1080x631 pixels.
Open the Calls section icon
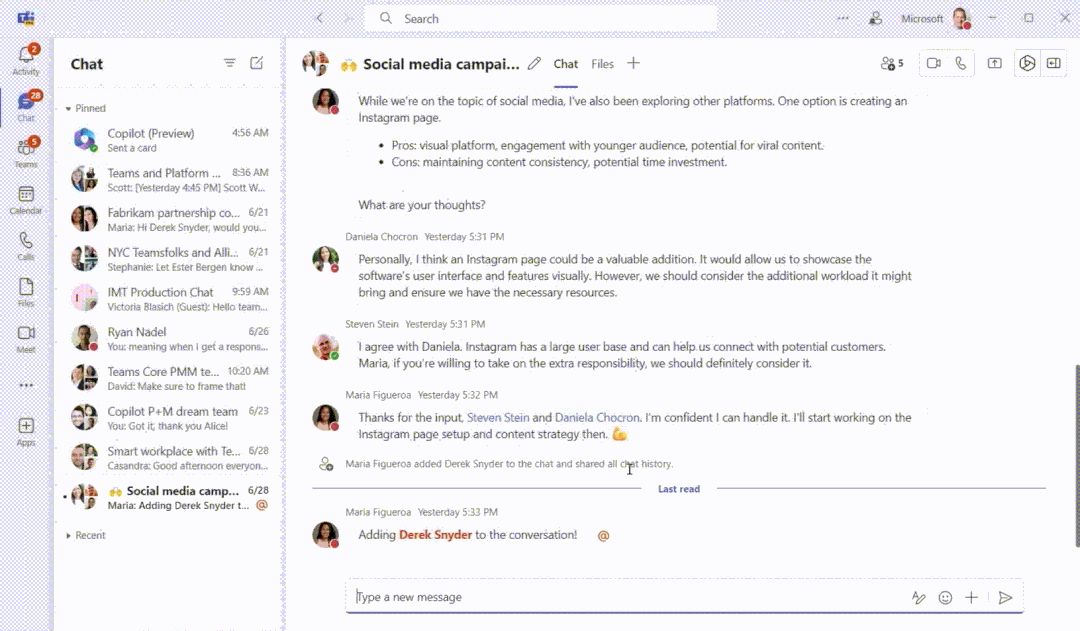pyautogui.click(x=26, y=245)
